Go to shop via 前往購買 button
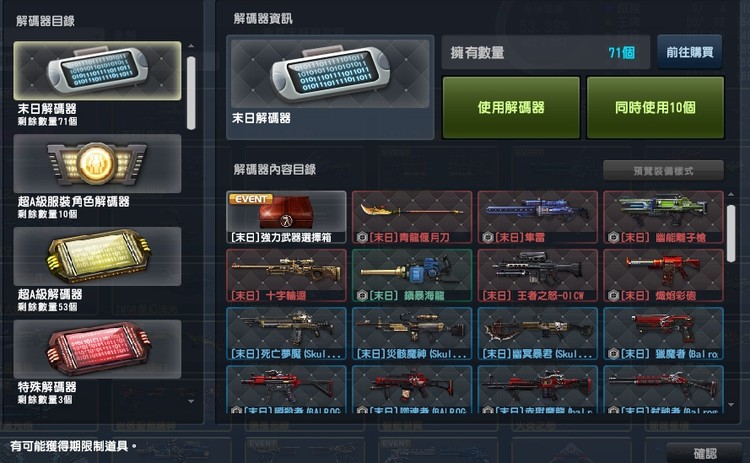 pos(690,52)
